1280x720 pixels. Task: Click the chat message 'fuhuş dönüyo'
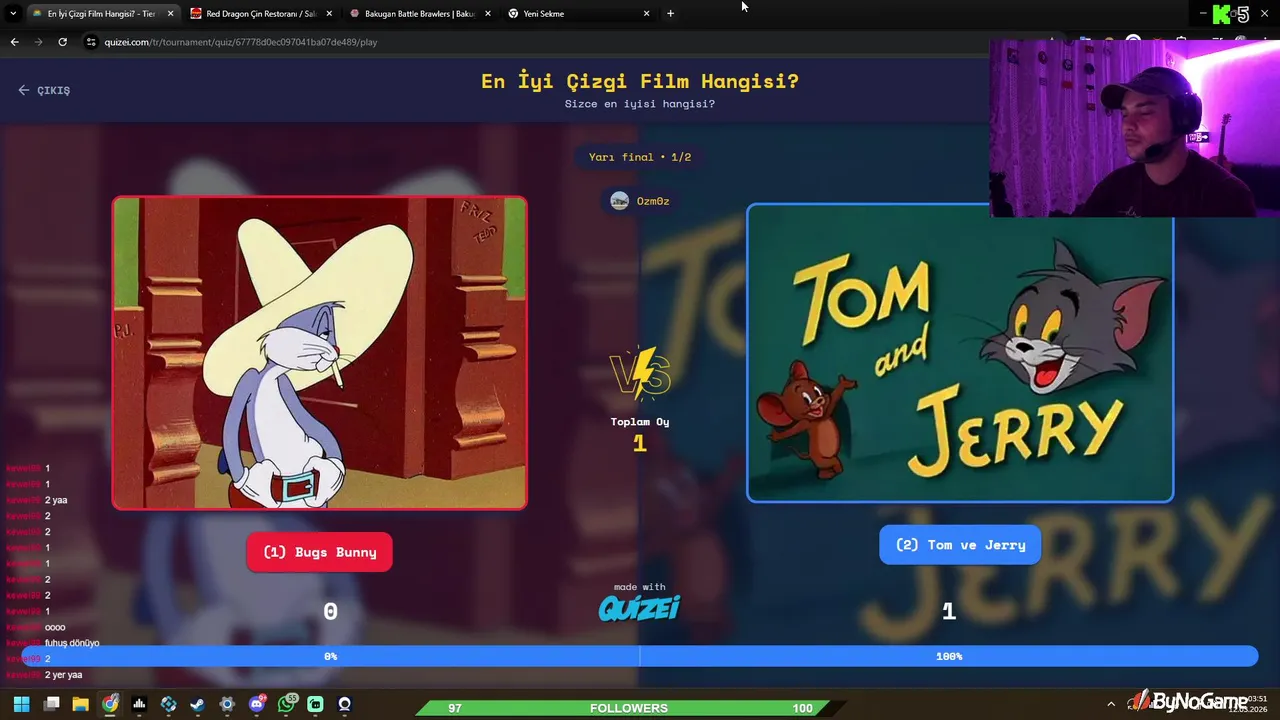72,643
